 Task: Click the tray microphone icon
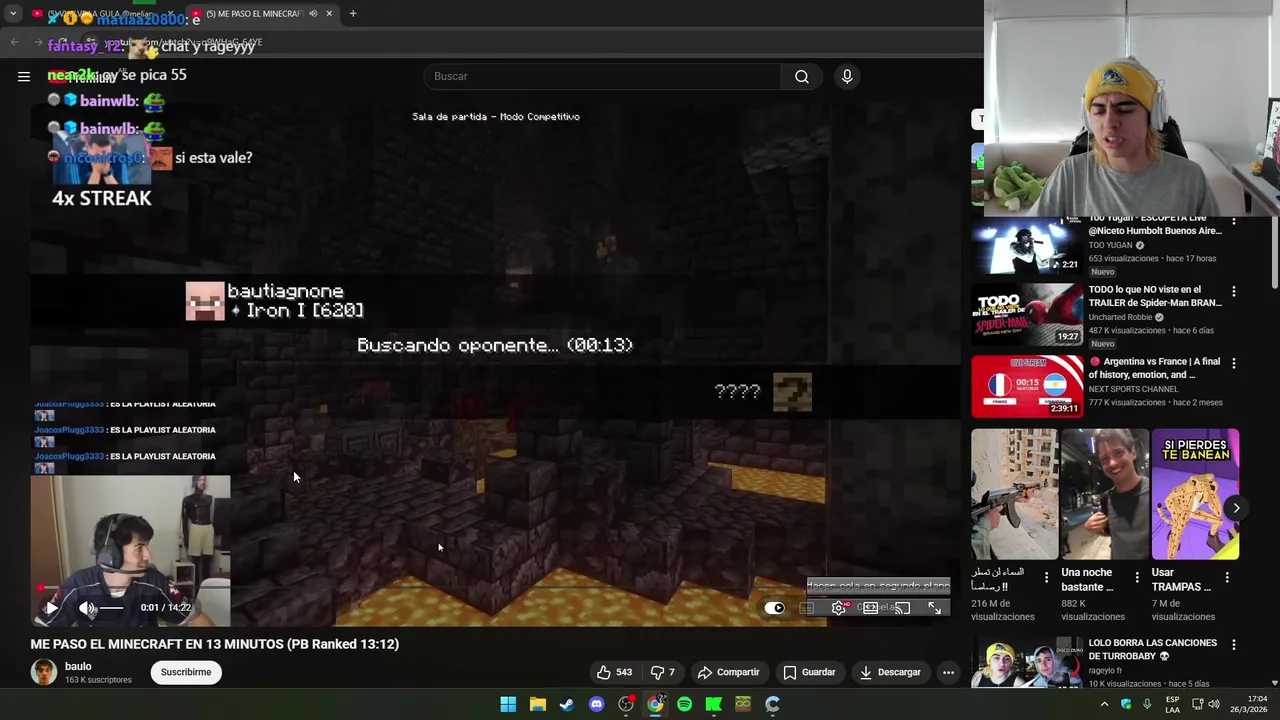[x=1146, y=704]
